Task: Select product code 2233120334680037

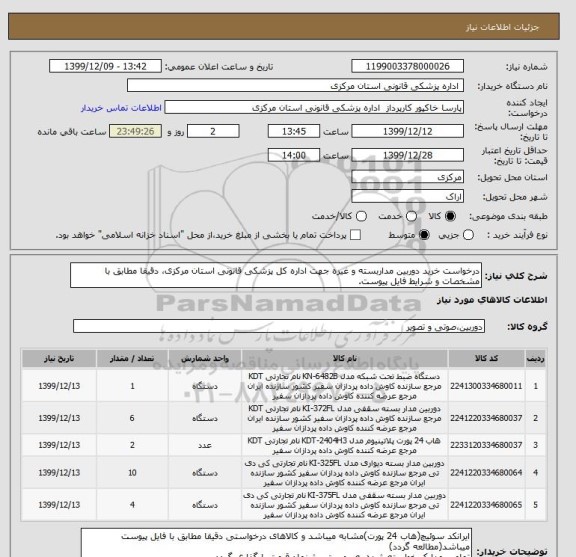Action: (x=486, y=445)
